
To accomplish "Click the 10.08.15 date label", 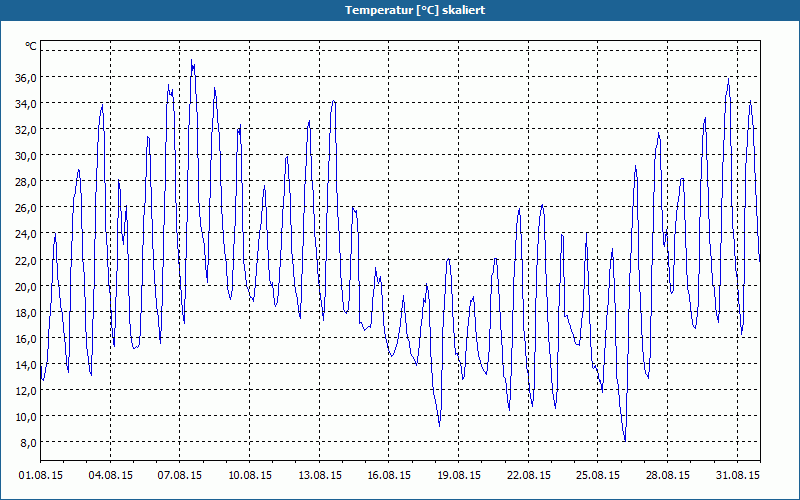I will 250,475.
